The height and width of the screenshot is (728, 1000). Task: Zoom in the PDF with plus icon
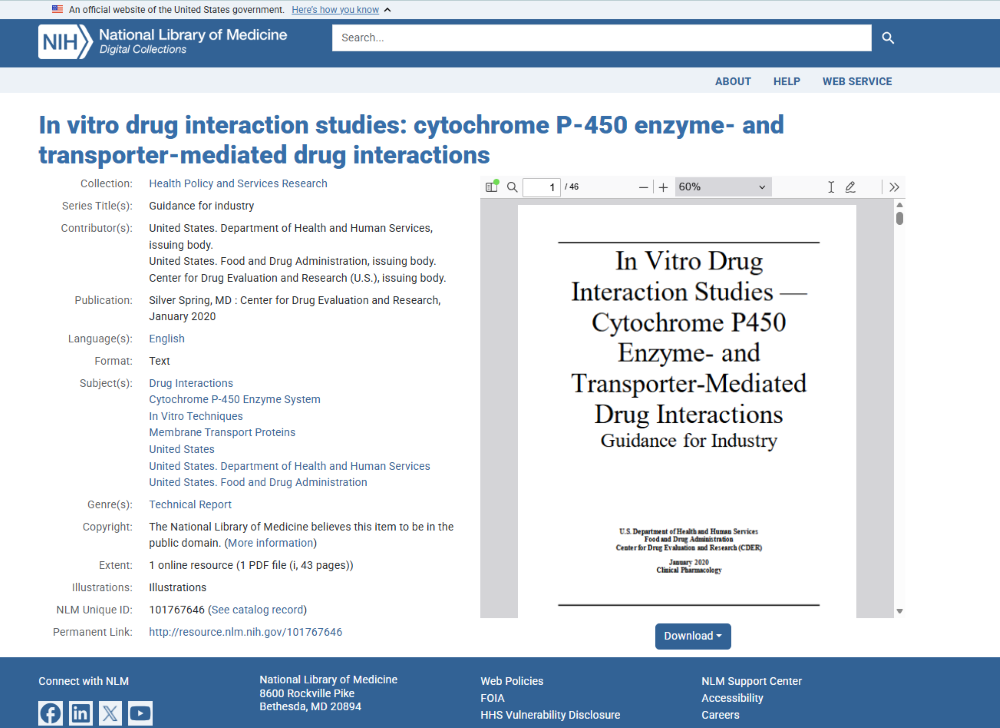coord(663,187)
